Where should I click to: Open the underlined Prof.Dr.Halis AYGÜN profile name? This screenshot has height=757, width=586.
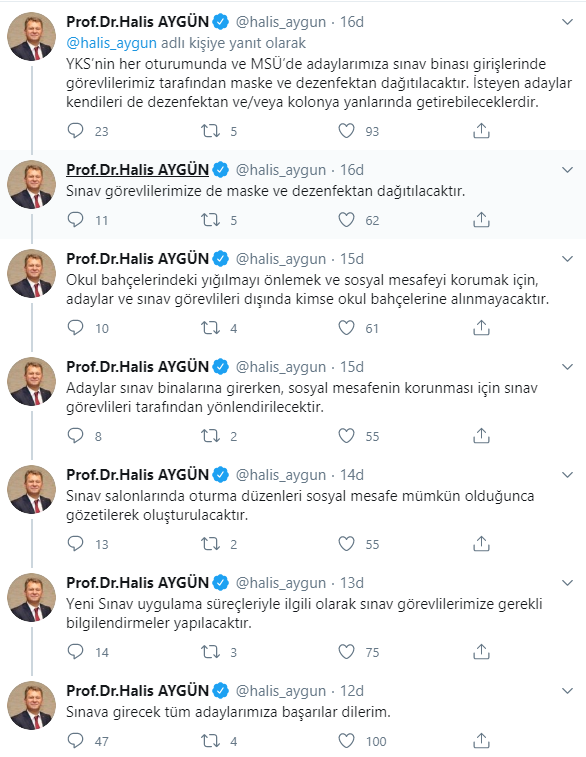click(x=138, y=170)
